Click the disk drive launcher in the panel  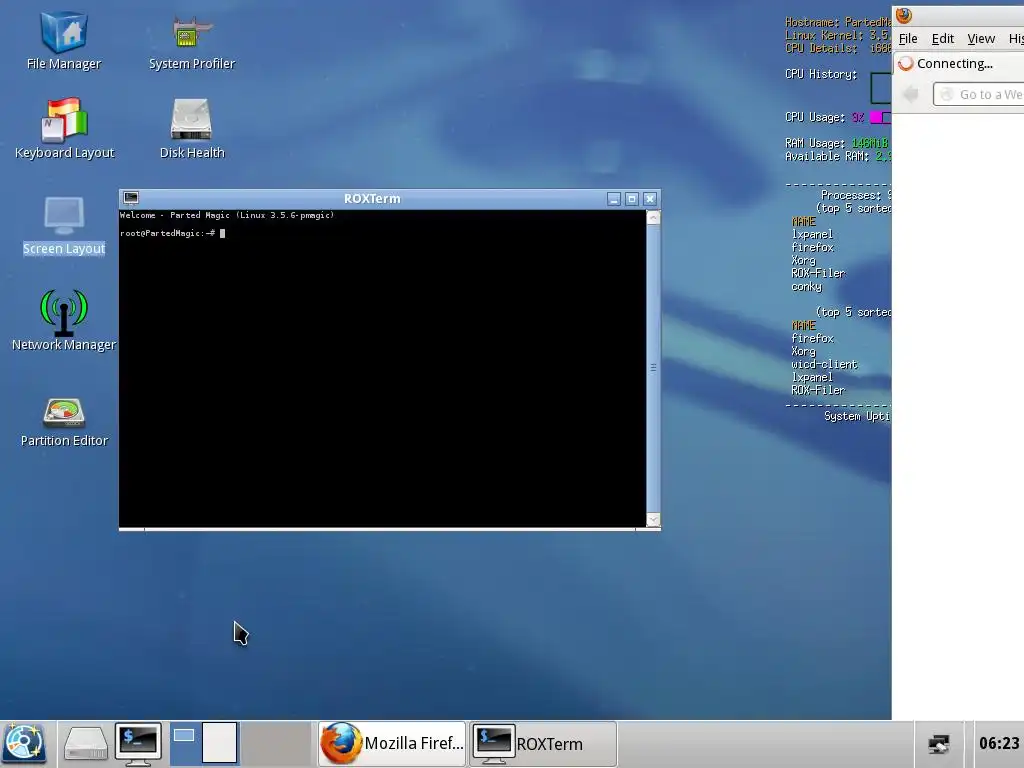pos(86,744)
